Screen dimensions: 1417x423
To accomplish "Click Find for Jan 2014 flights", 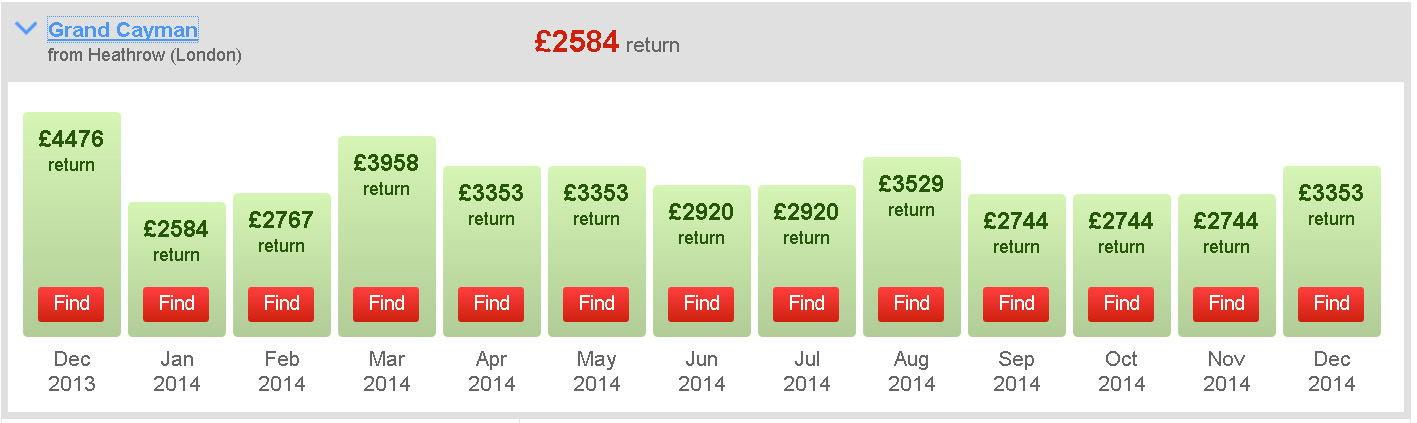I will click(x=177, y=304).
